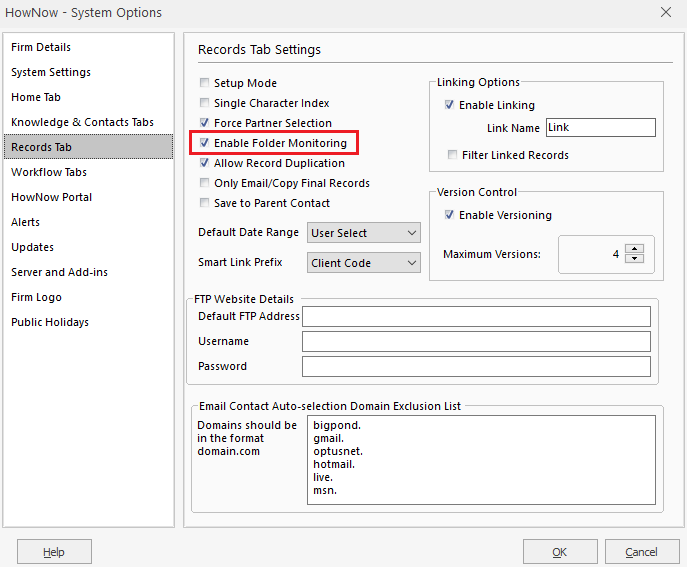
Task: Confirm with the OK button
Action: (x=560, y=552)
